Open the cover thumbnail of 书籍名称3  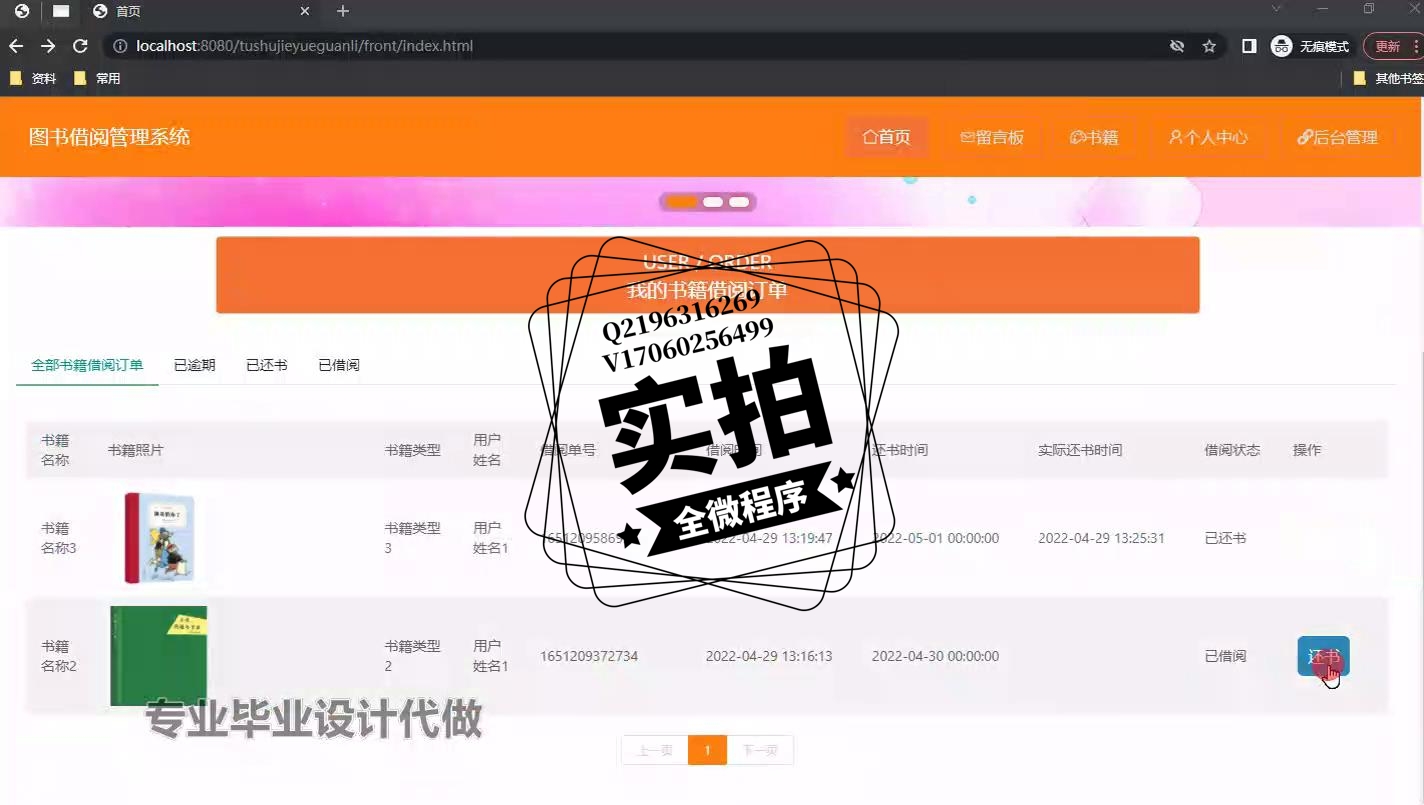(x=159, y=538)
